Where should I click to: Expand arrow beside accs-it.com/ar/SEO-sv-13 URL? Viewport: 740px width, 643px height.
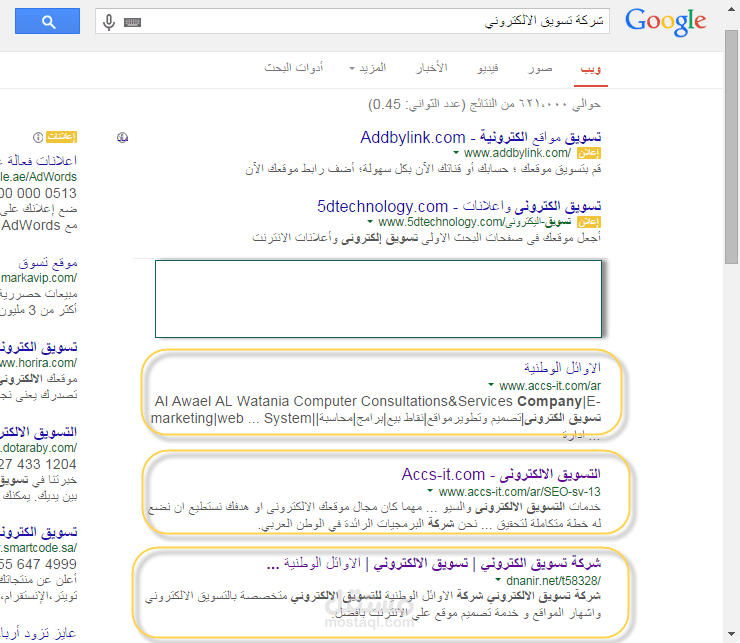(430, 491)
